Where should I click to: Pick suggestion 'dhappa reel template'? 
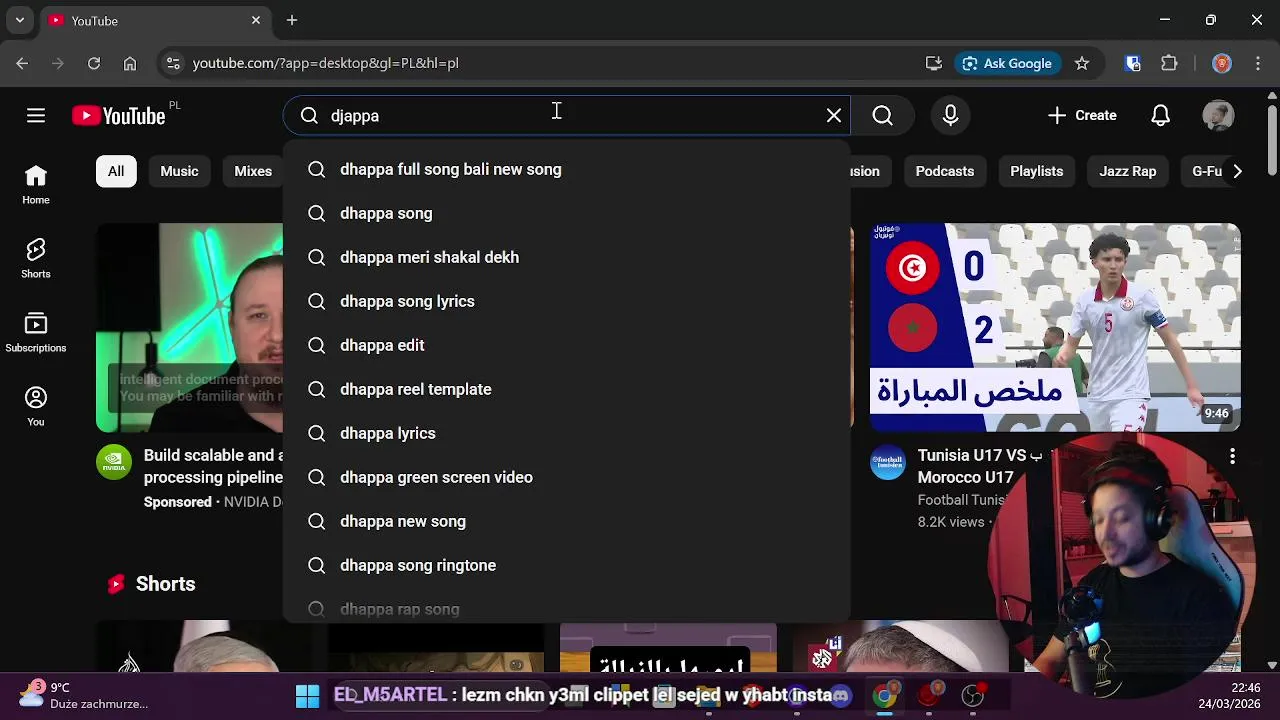coord(566,389)
